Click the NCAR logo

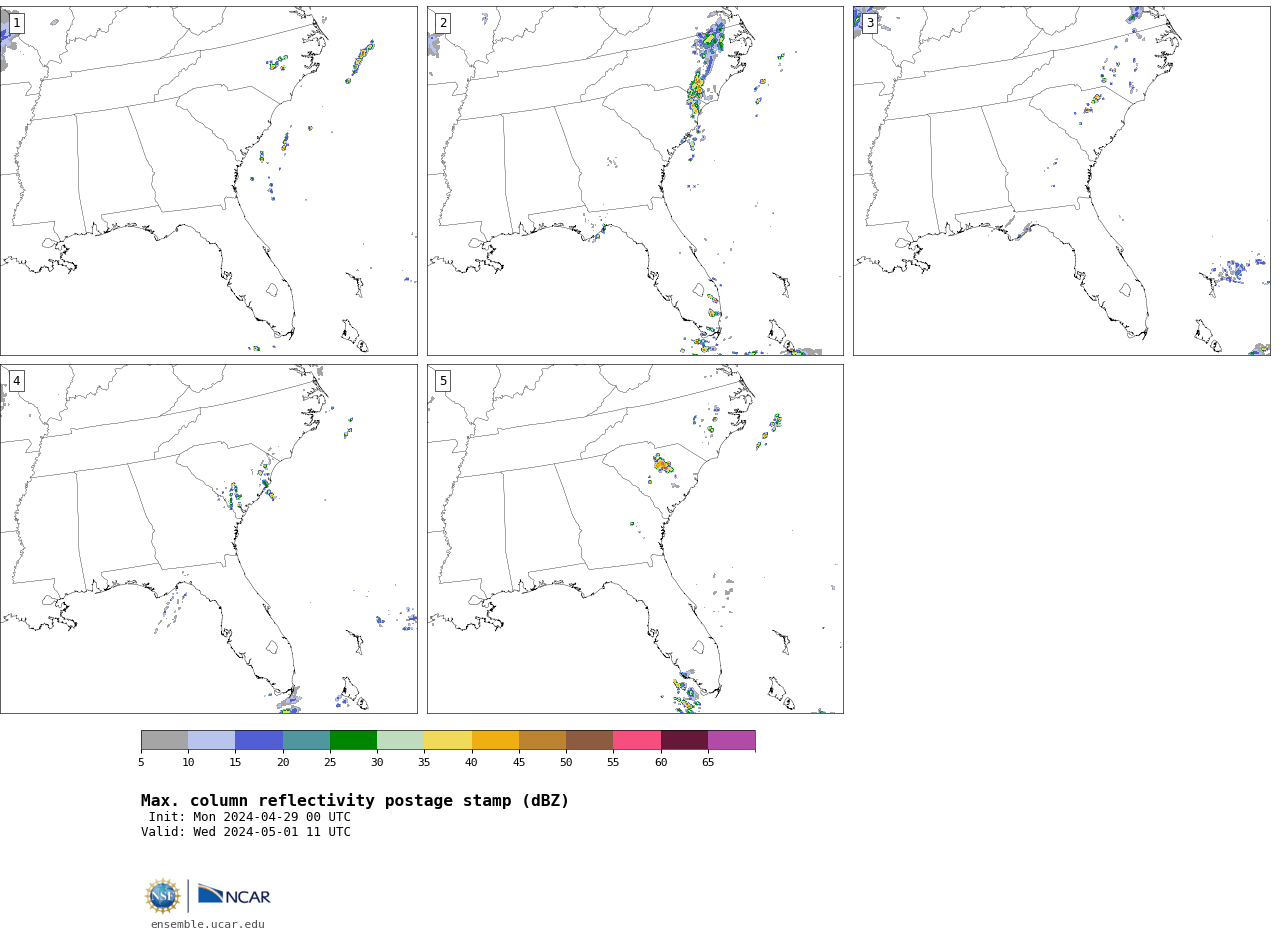point(234,895)
